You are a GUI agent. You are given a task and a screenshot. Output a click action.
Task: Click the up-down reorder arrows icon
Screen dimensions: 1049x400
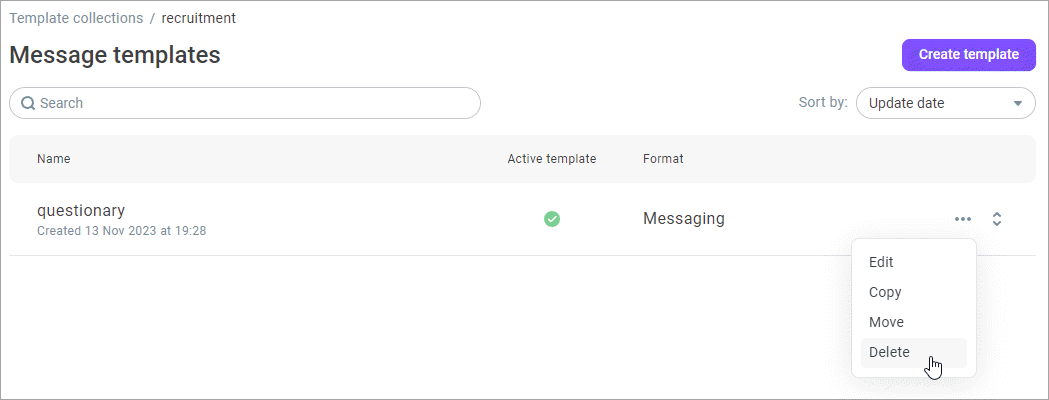997,219
